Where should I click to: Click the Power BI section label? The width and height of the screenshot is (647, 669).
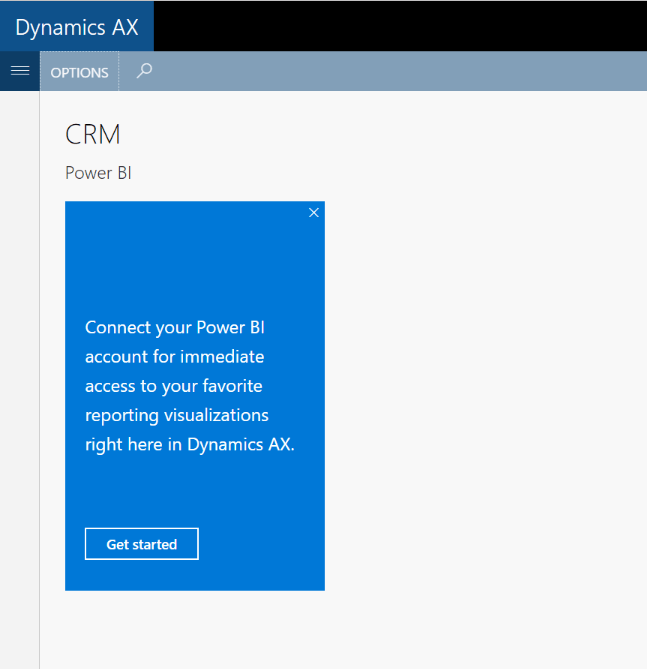(98, 173)
